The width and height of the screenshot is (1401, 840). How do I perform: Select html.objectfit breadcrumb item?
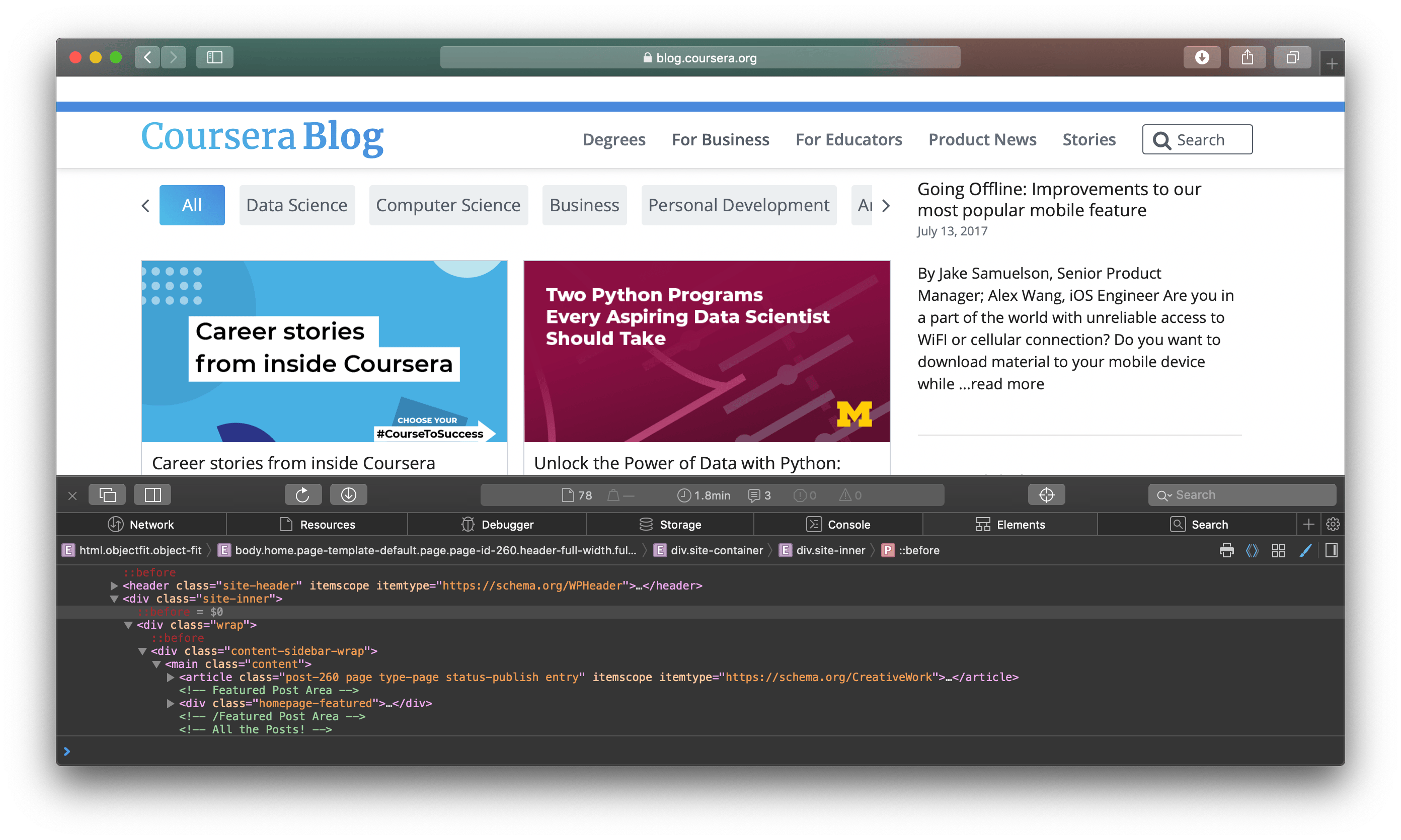pos(132,550)
